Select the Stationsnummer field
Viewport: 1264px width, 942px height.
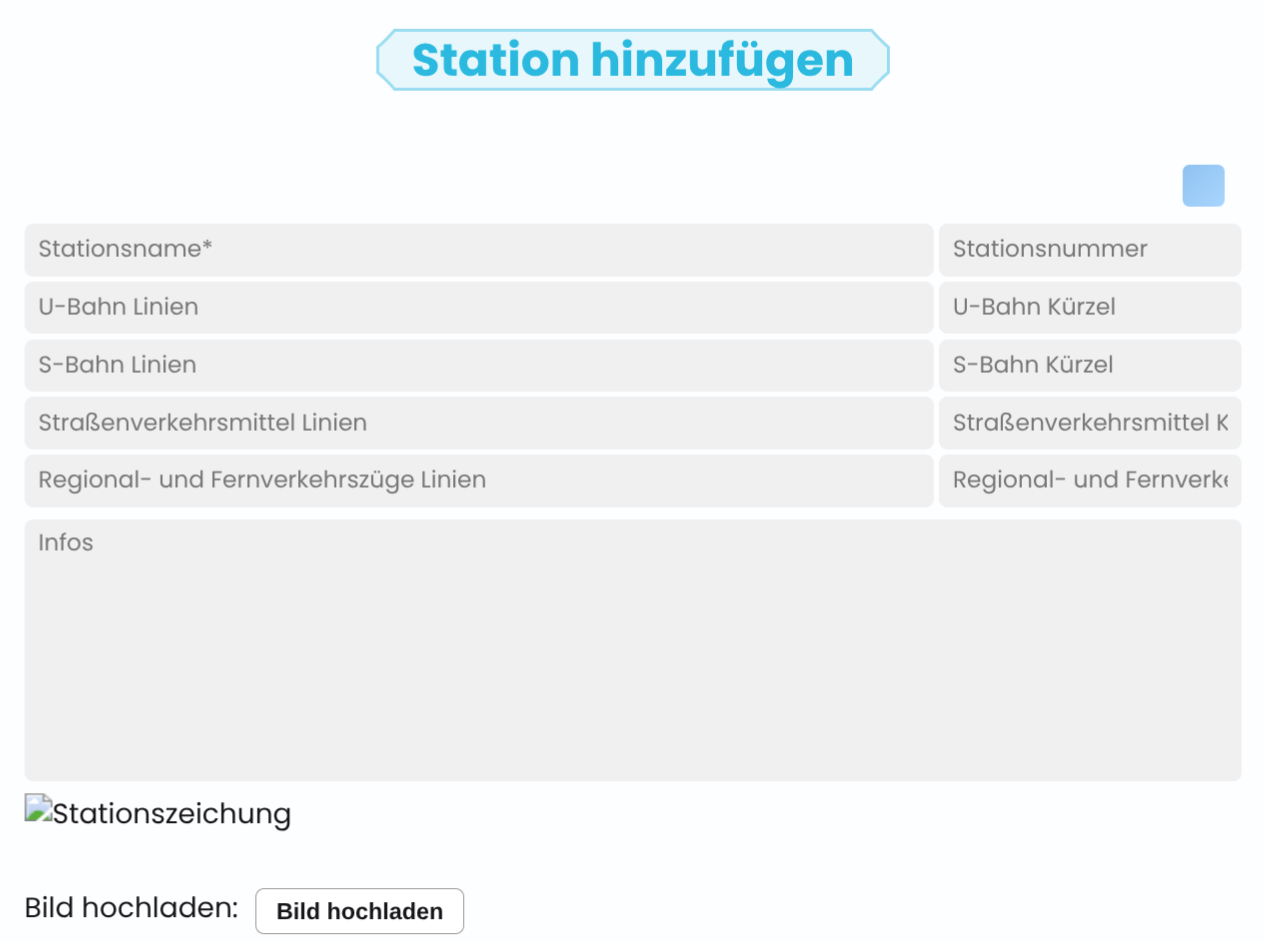click(1089, 250)
